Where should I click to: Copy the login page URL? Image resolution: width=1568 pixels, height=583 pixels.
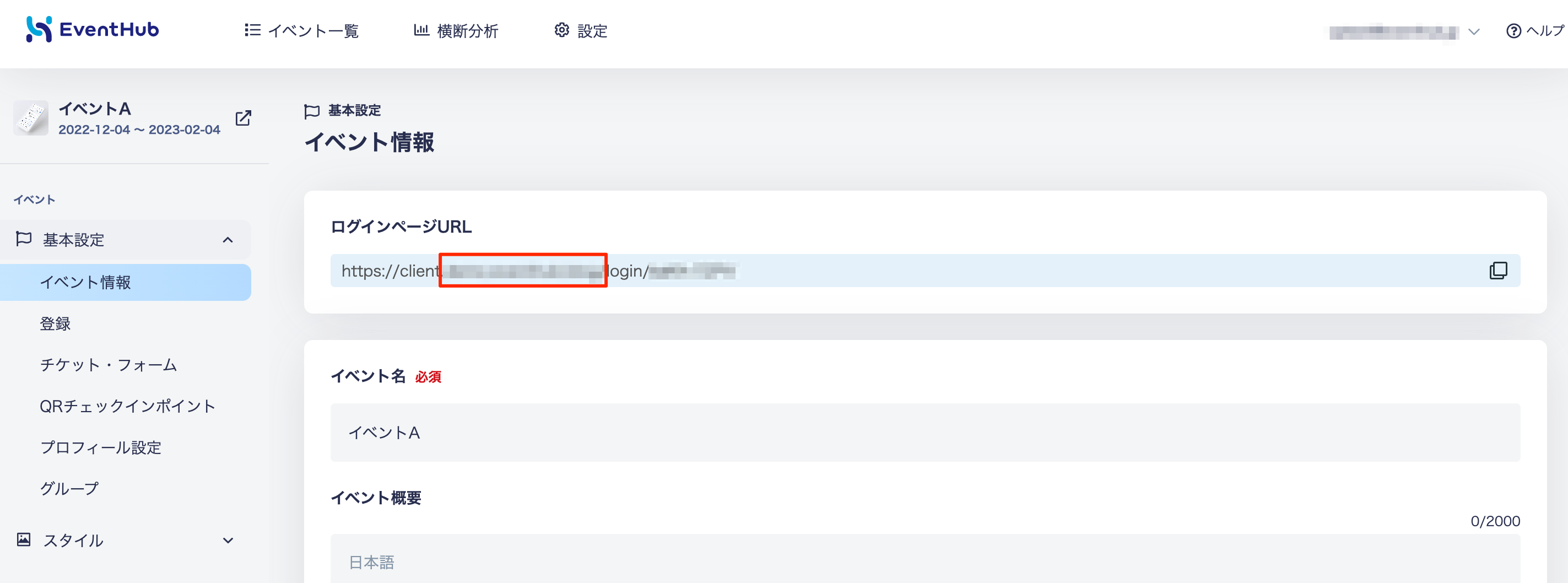(x=1497, y=271)
